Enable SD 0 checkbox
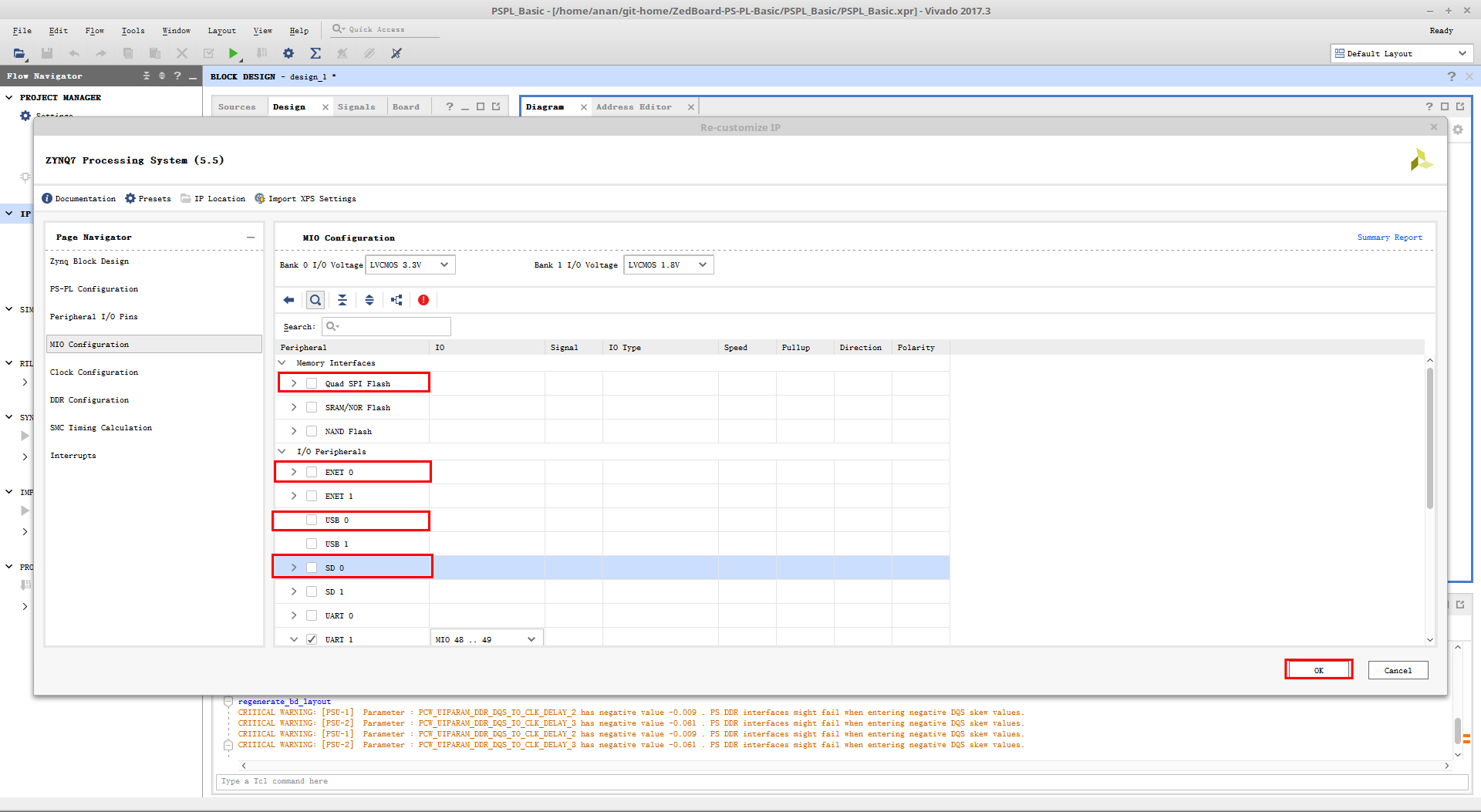This screenshot has height=812, width=1481. tap(312, 568)
